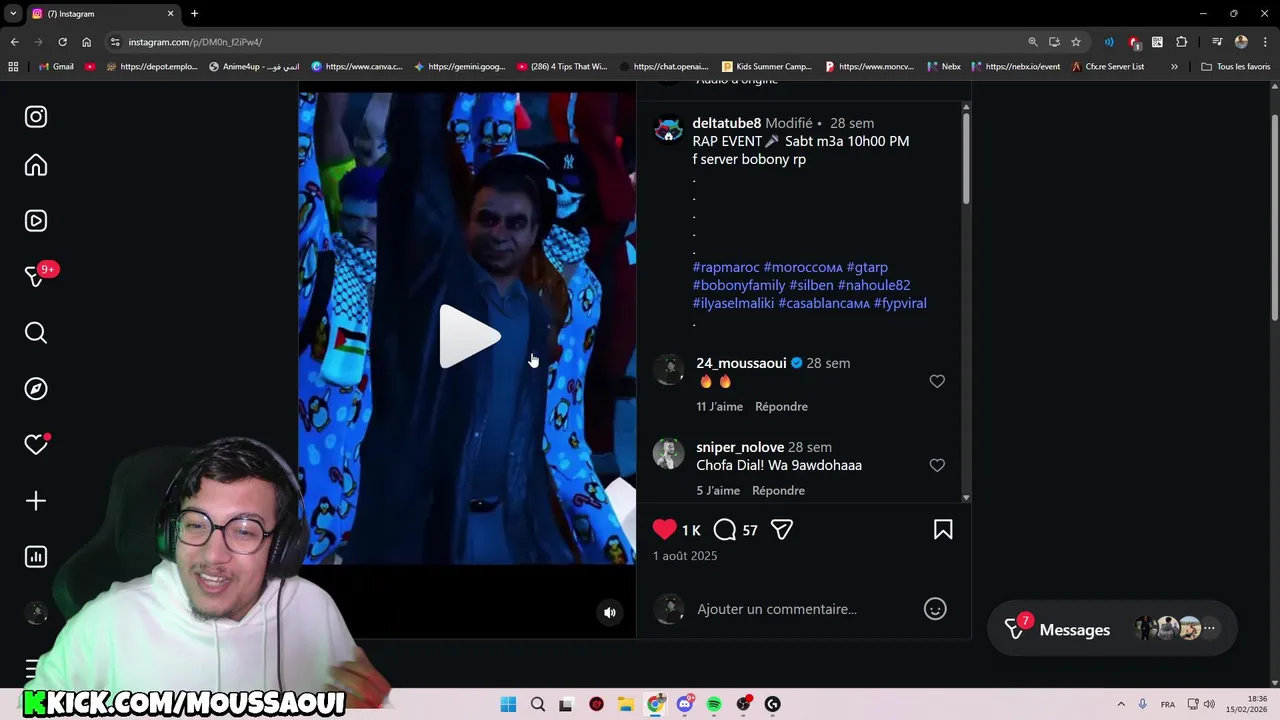1280x720 pixels.
Task: Click deltatube8 avatar next to caption
Action: [668, 131]
